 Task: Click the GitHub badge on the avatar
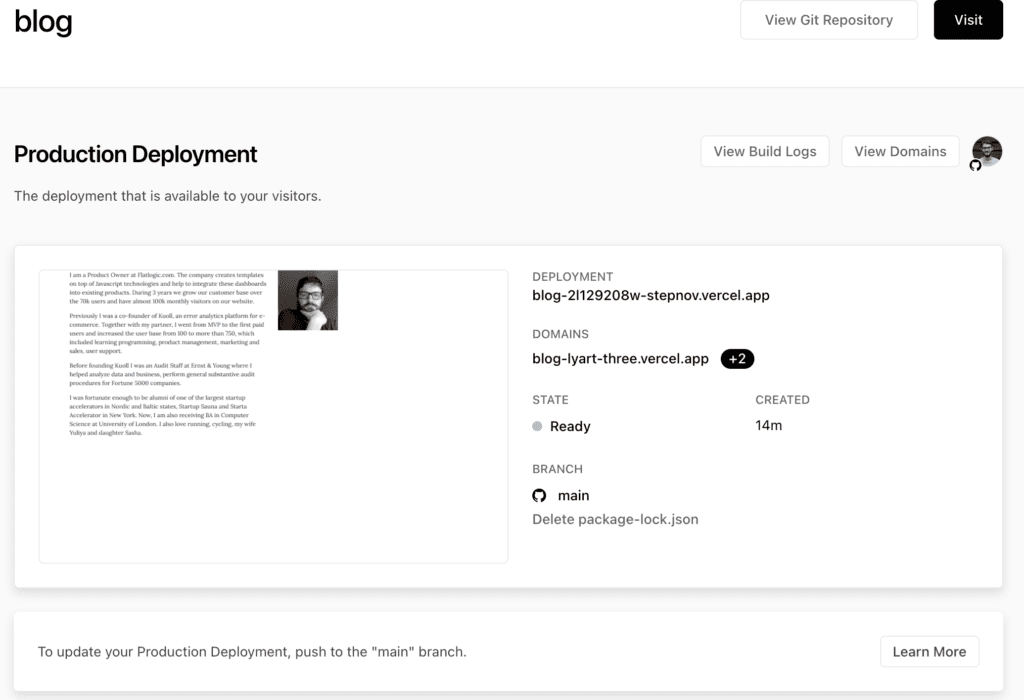975,166
